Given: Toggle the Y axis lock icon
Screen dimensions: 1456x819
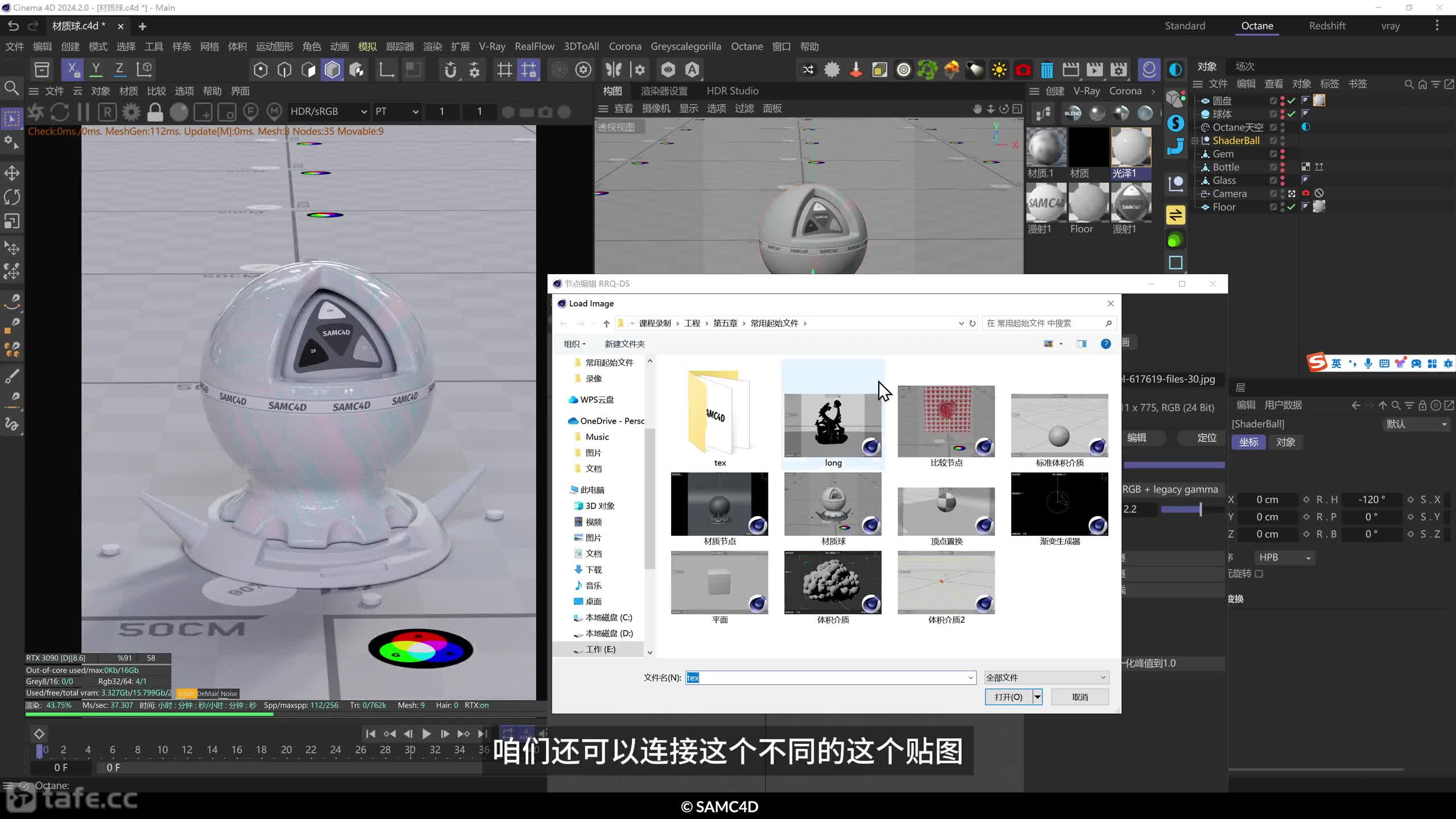Looking at the screenshot, I should [x=96, y=69].
